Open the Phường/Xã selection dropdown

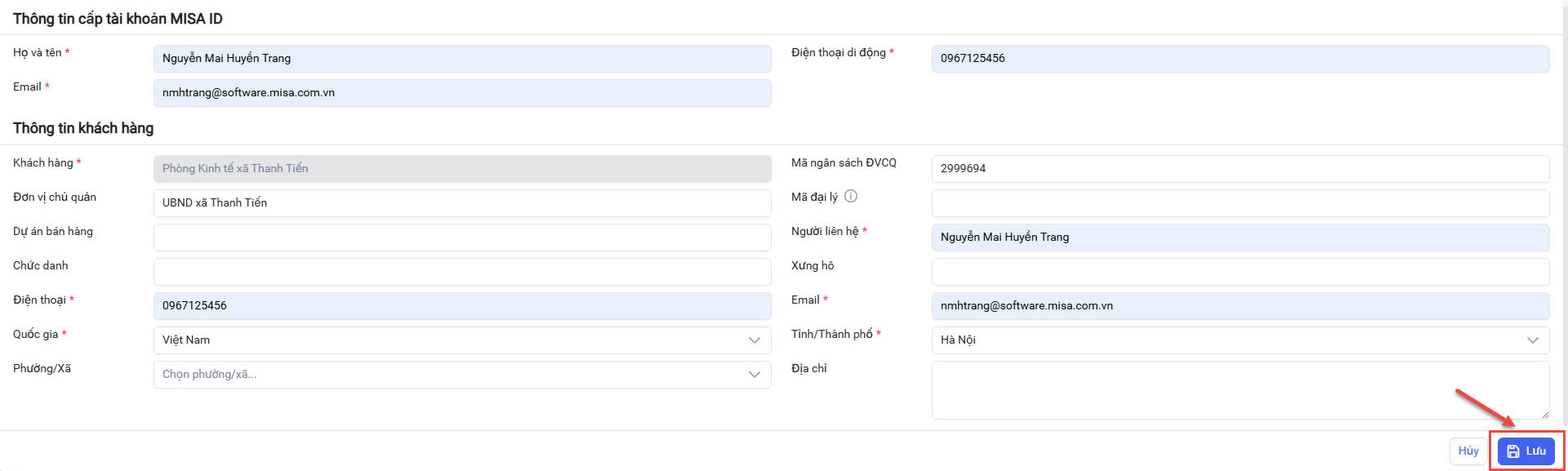coord(461,375)
